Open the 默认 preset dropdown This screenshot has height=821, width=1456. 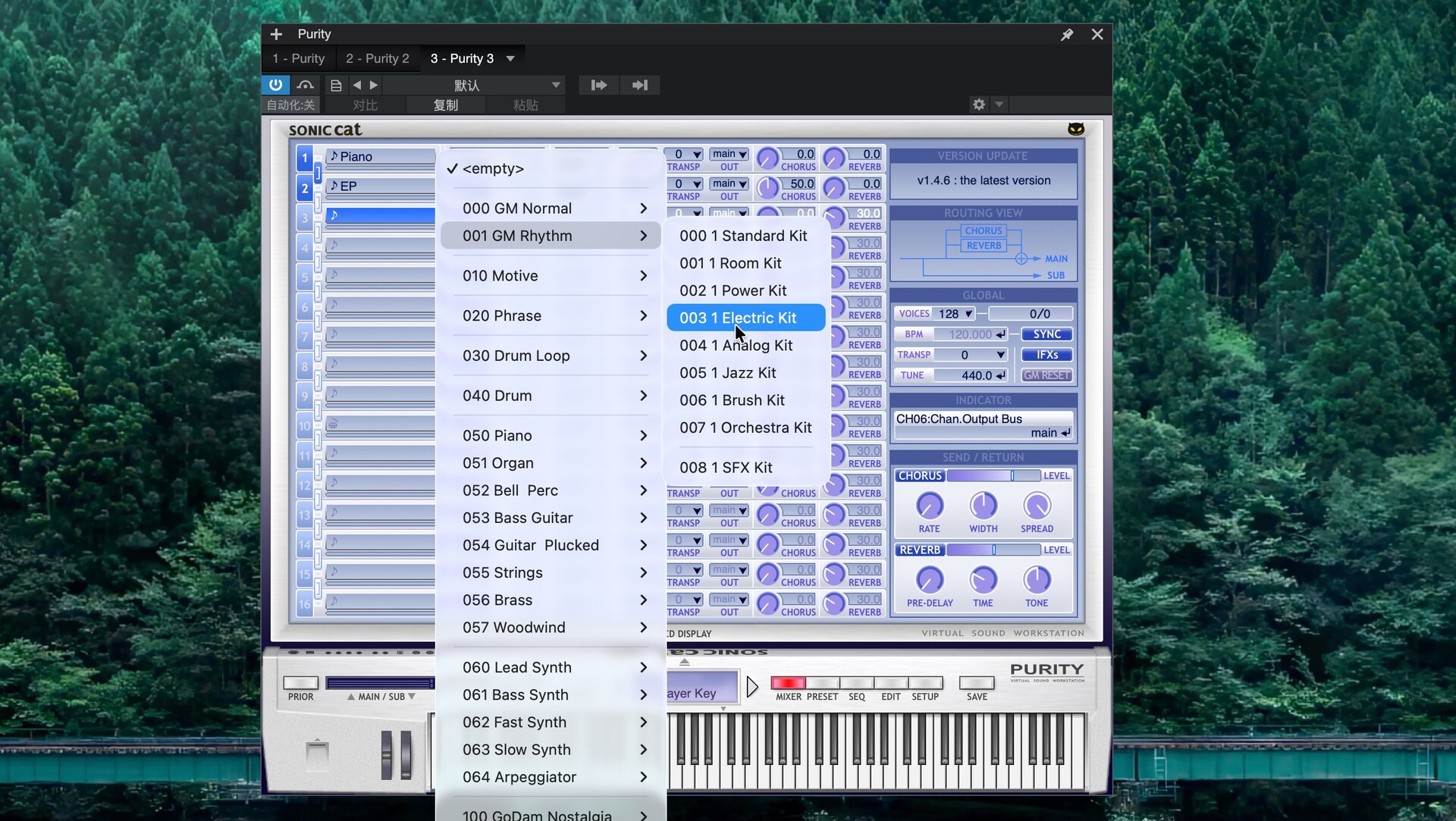click(475, 85)
